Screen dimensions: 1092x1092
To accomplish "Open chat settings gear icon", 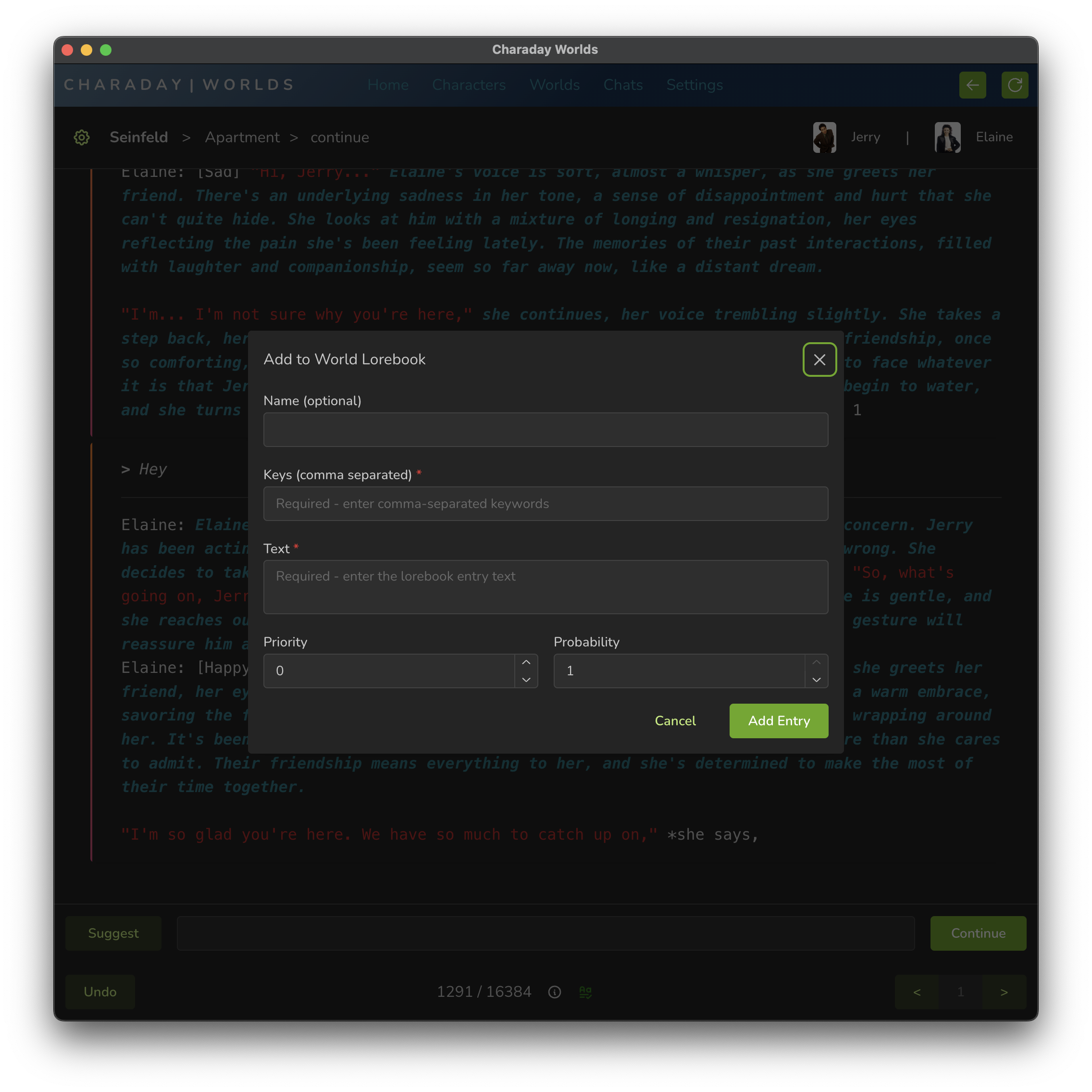I will (82, 137).
